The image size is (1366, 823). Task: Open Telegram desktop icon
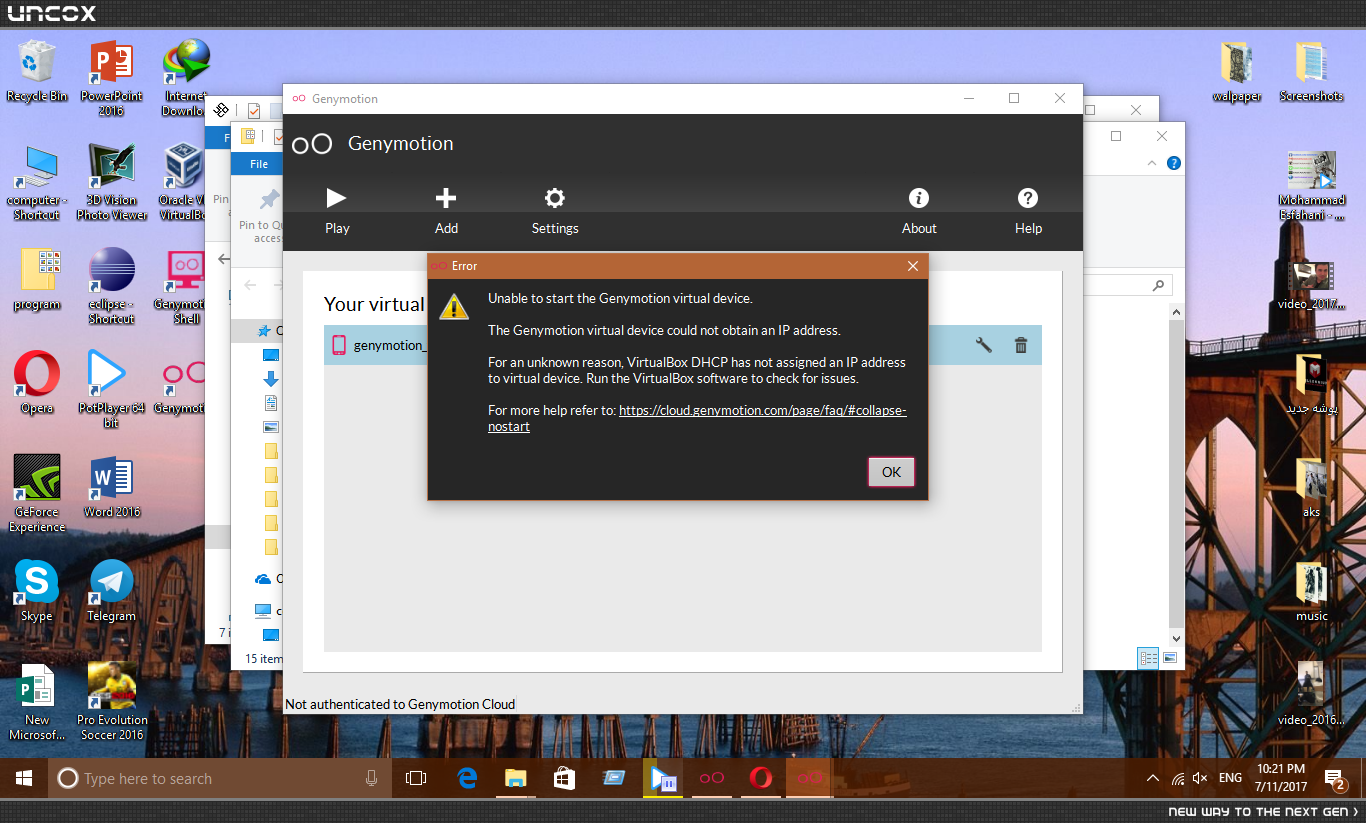point(111,591)
